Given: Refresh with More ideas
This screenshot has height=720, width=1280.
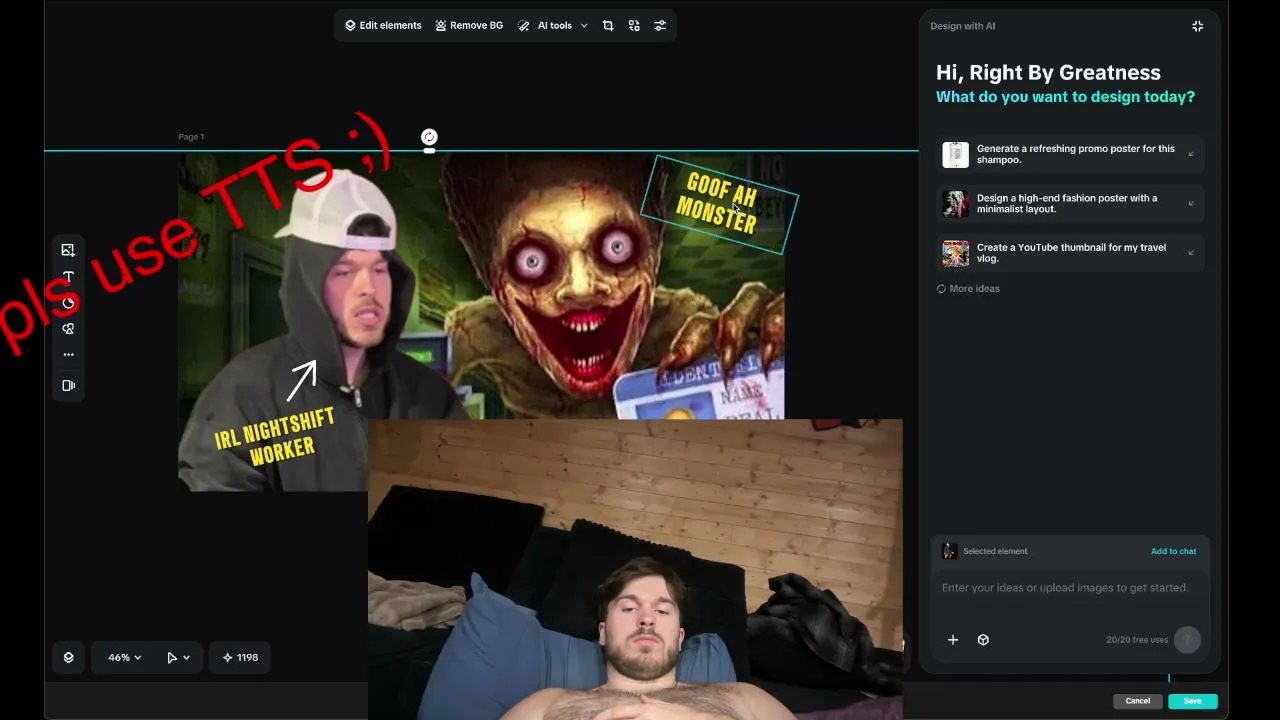Looking at the screenshot, I should (968, 289).
